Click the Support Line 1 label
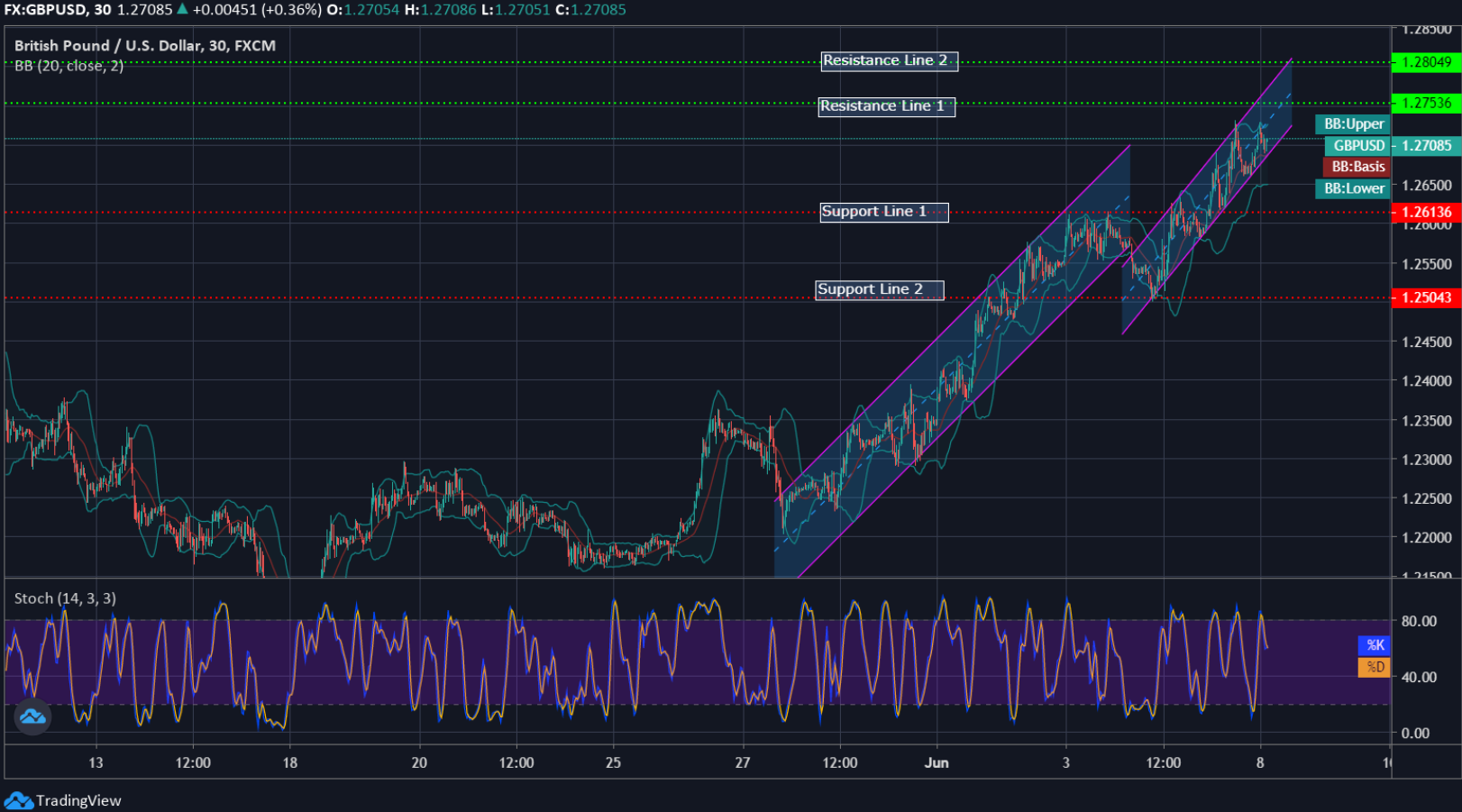Screen dimensions: 1462x812 coord(882,211)
